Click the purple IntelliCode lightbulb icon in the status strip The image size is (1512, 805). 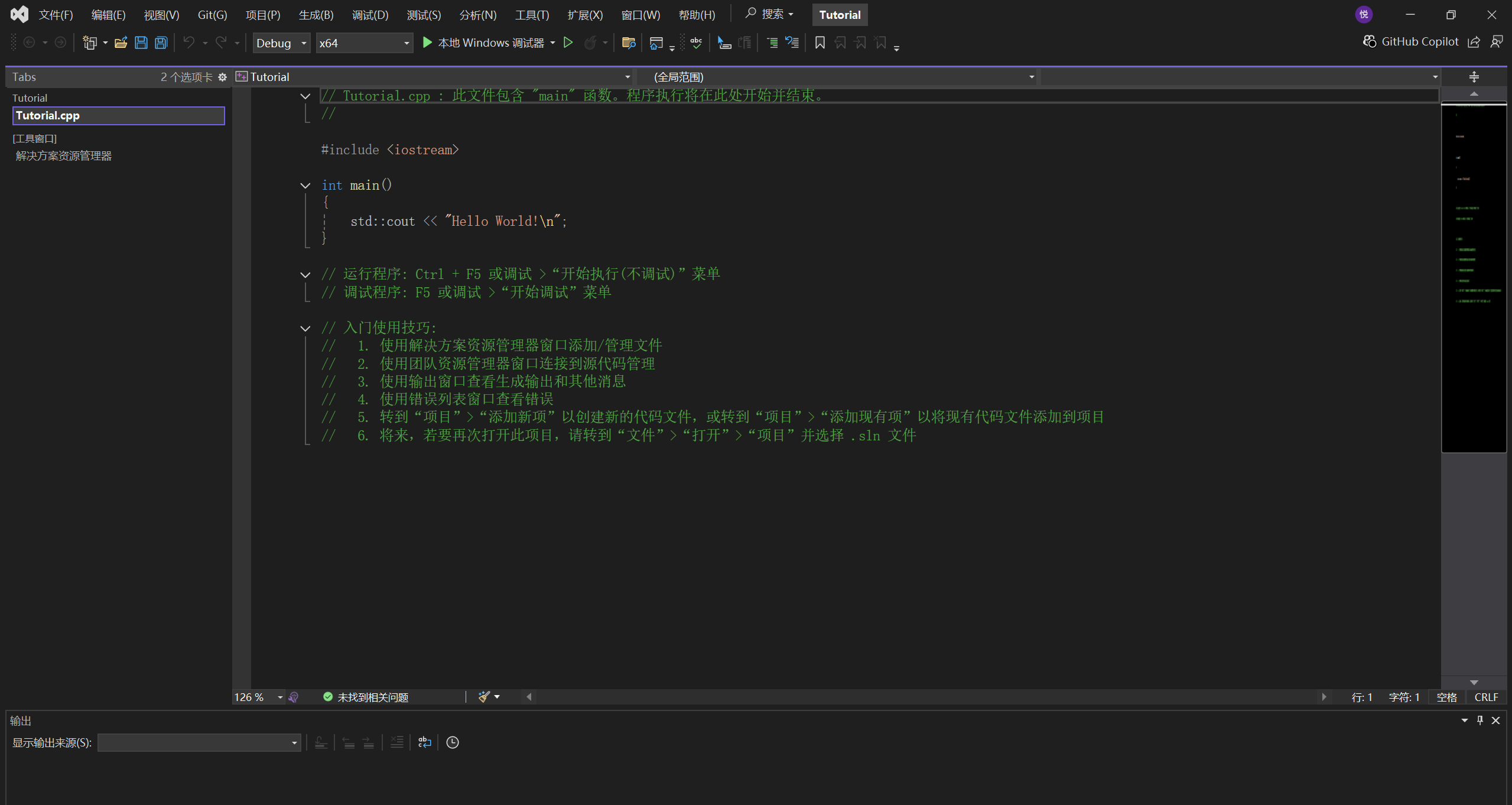pos(294,697)
